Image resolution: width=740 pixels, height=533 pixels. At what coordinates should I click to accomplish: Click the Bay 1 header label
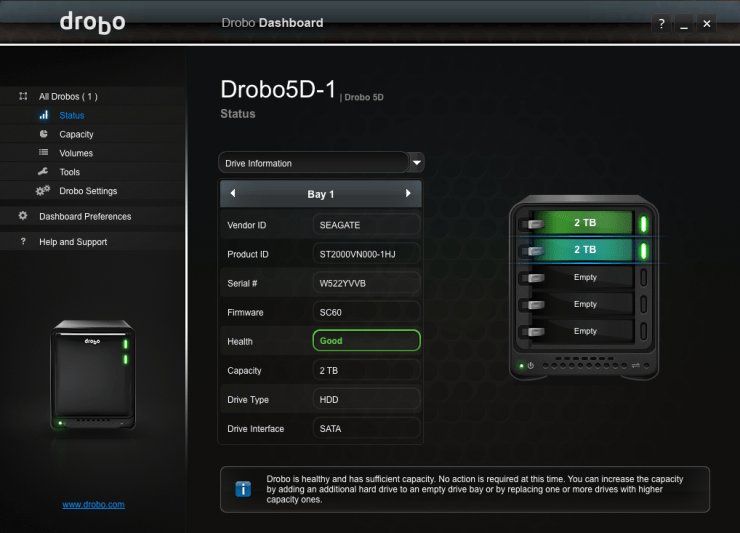click(x=320, y=194)
